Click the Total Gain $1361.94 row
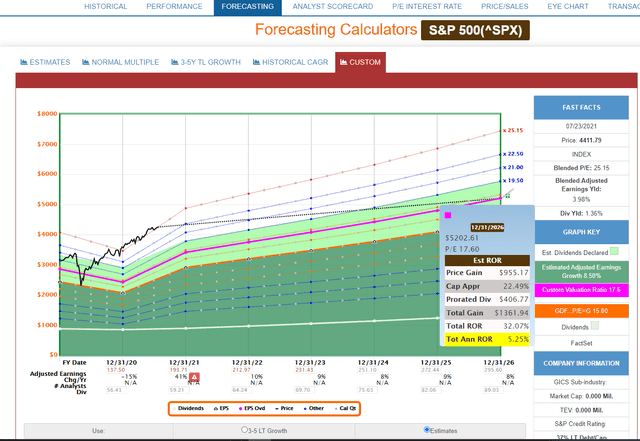This screenshot has width=640, height=441. click(487, 313)
